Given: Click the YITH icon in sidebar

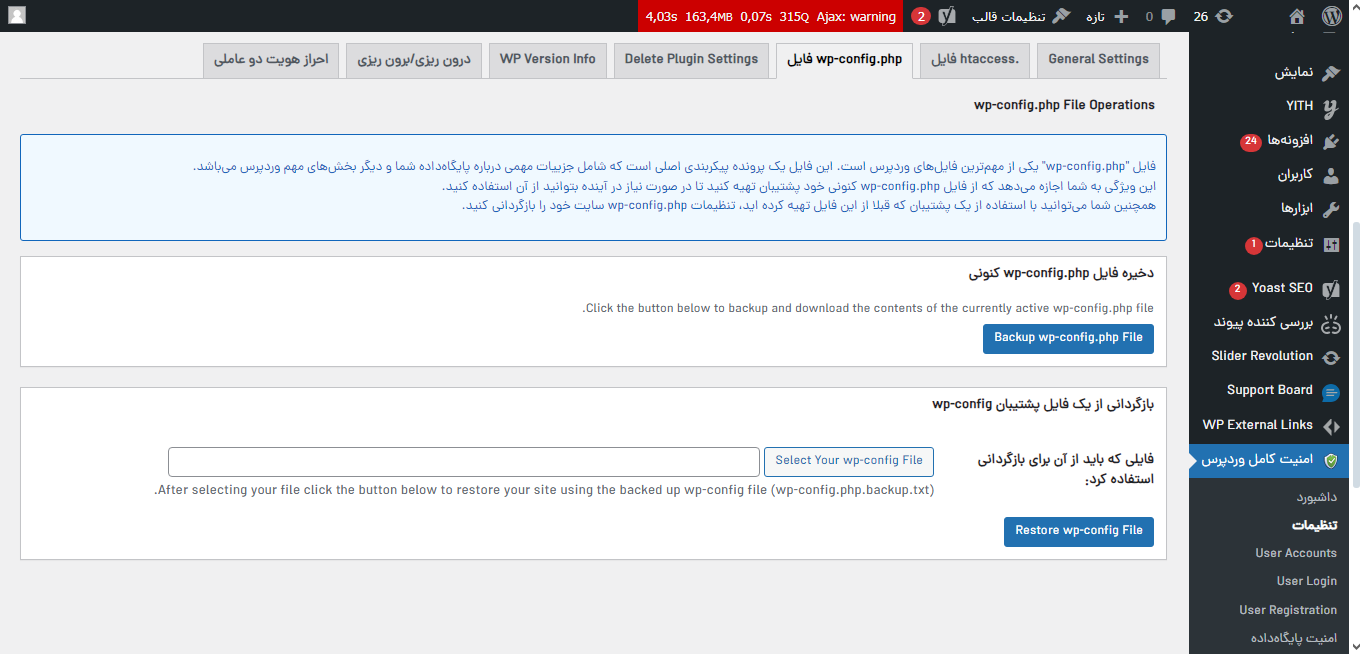Looking at the screenshot, I should [x=1331, y=108].
